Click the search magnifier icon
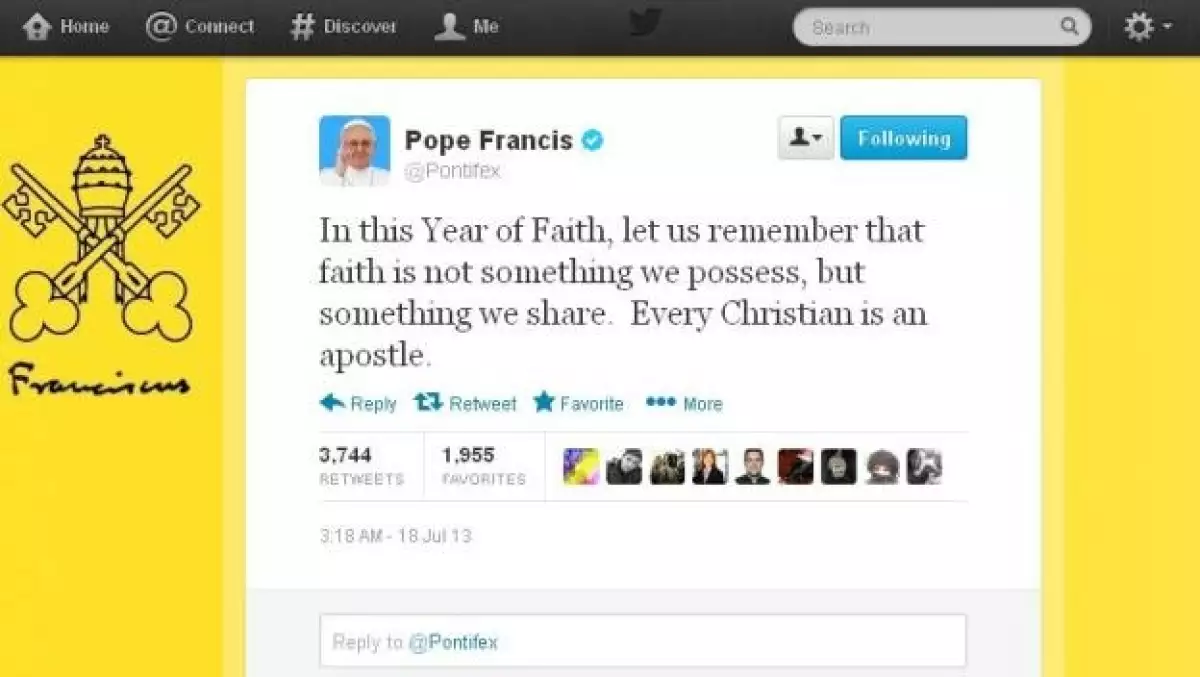This screenshot has height=677, width=1200. [x=1069, y=27]
